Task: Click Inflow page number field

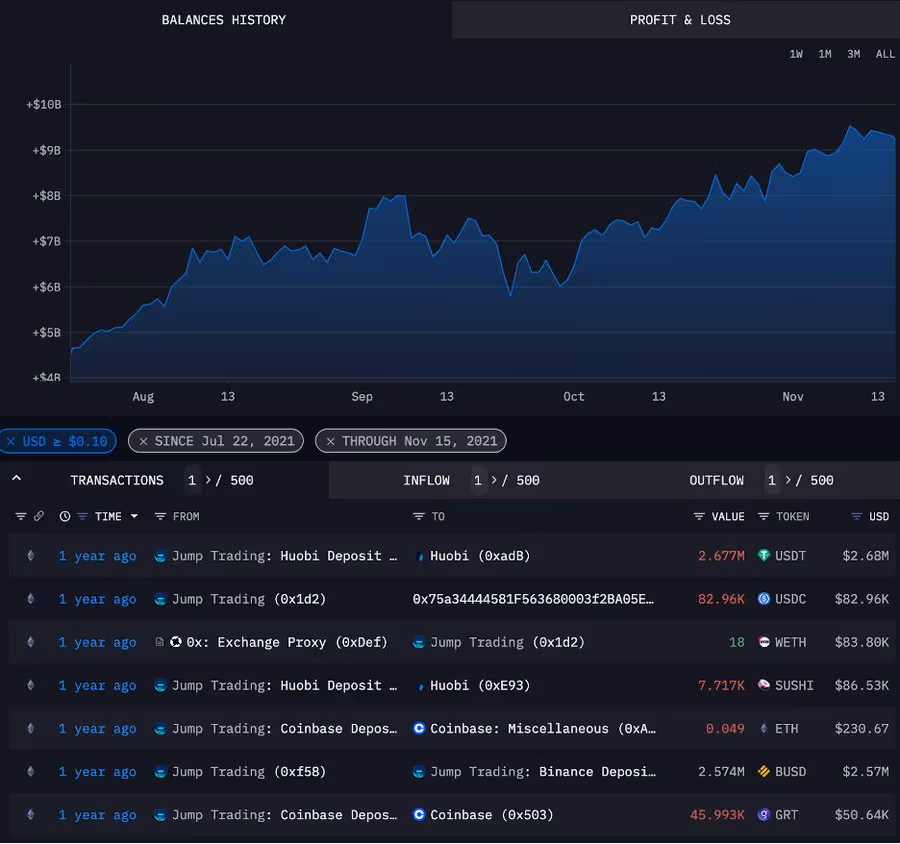Action: [x=478, y=481]
